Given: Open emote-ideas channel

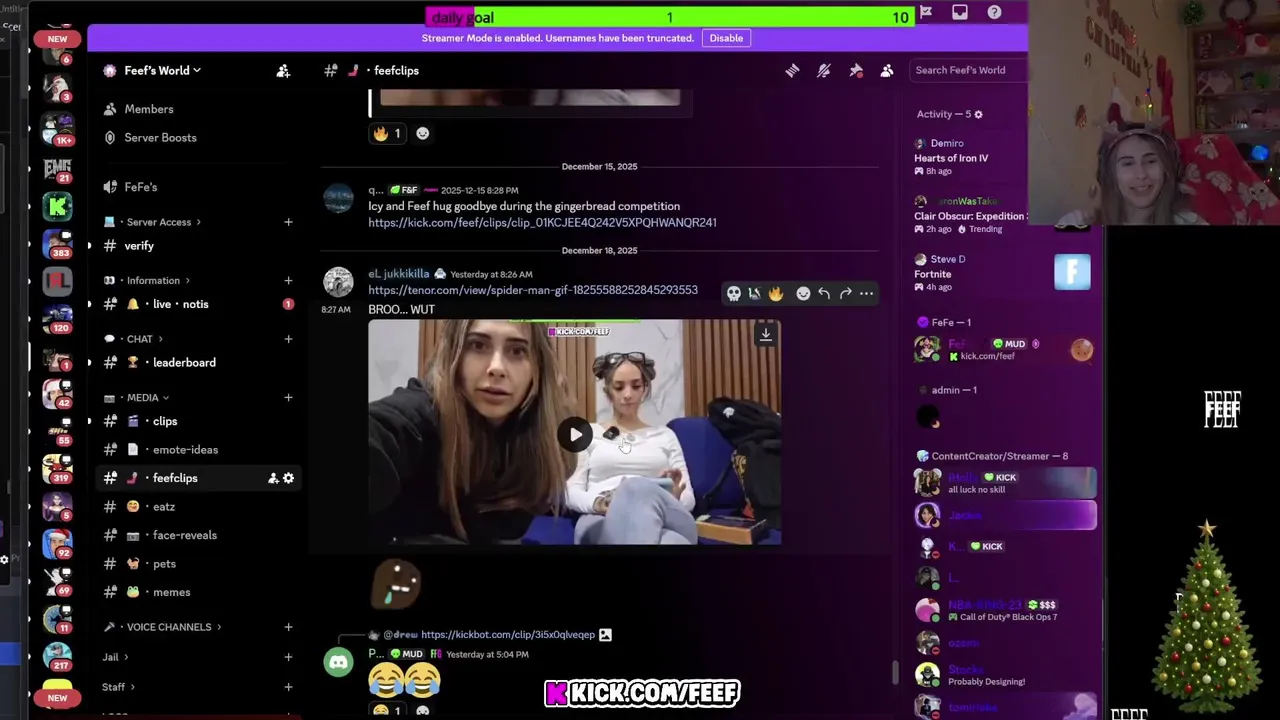Looking at the screenshot, I should [x=185, y=450].
